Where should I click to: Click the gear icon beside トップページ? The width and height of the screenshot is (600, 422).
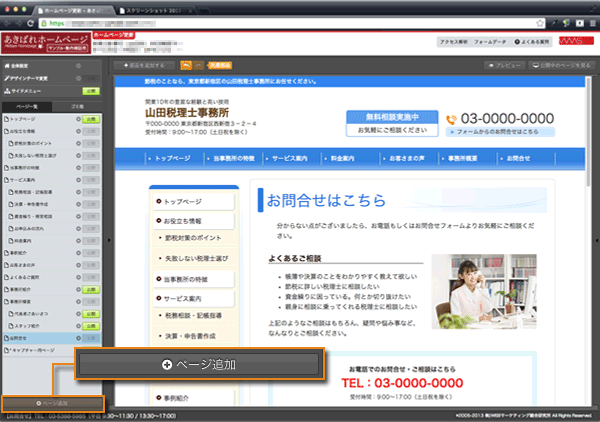76,119
